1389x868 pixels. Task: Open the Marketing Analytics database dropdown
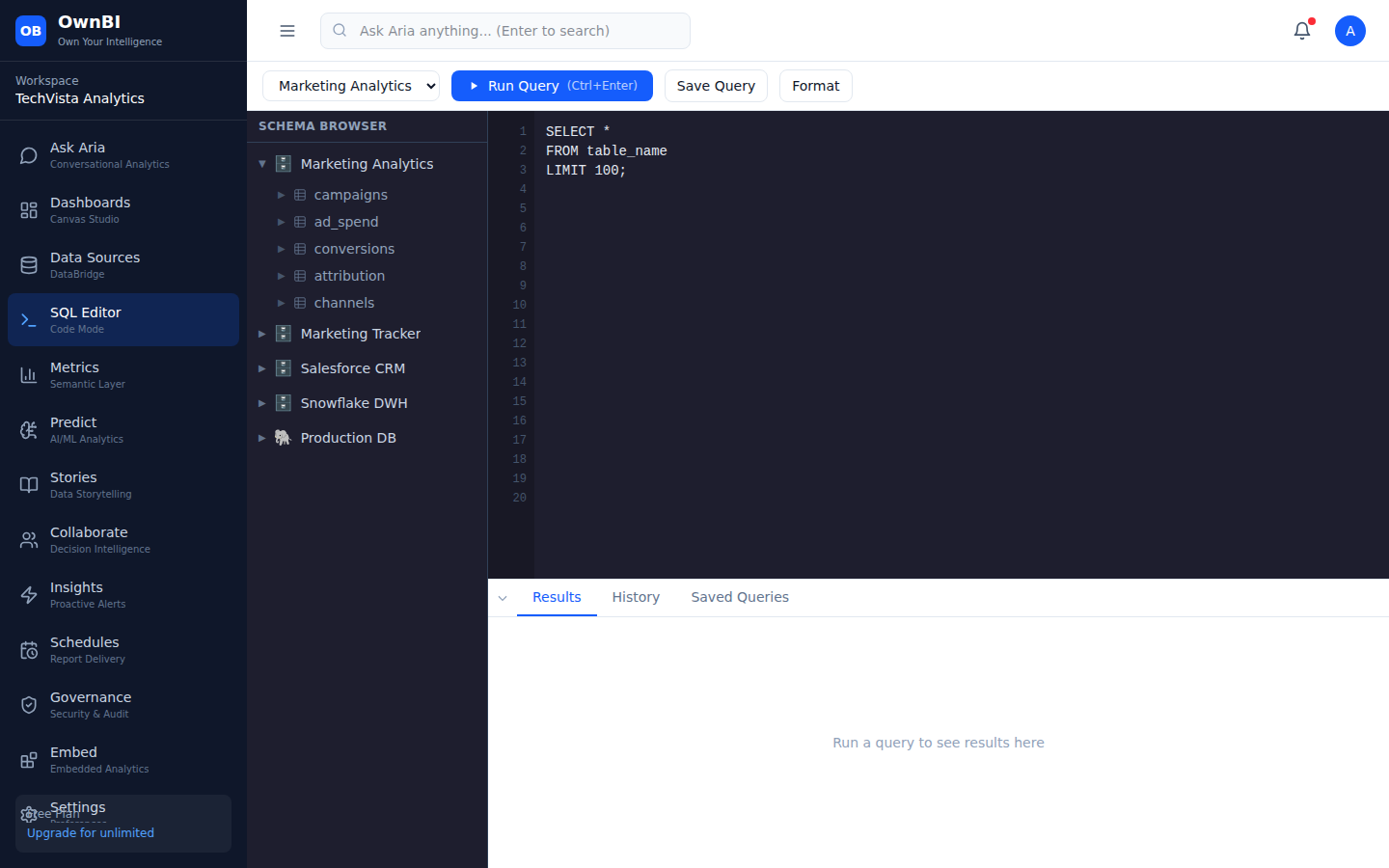(x=351, y=86)
